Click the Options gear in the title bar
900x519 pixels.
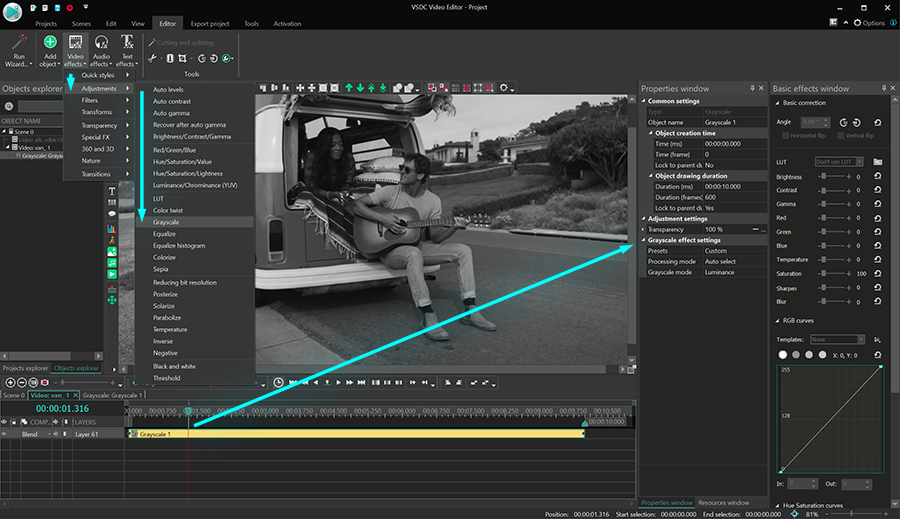(856, 22)
